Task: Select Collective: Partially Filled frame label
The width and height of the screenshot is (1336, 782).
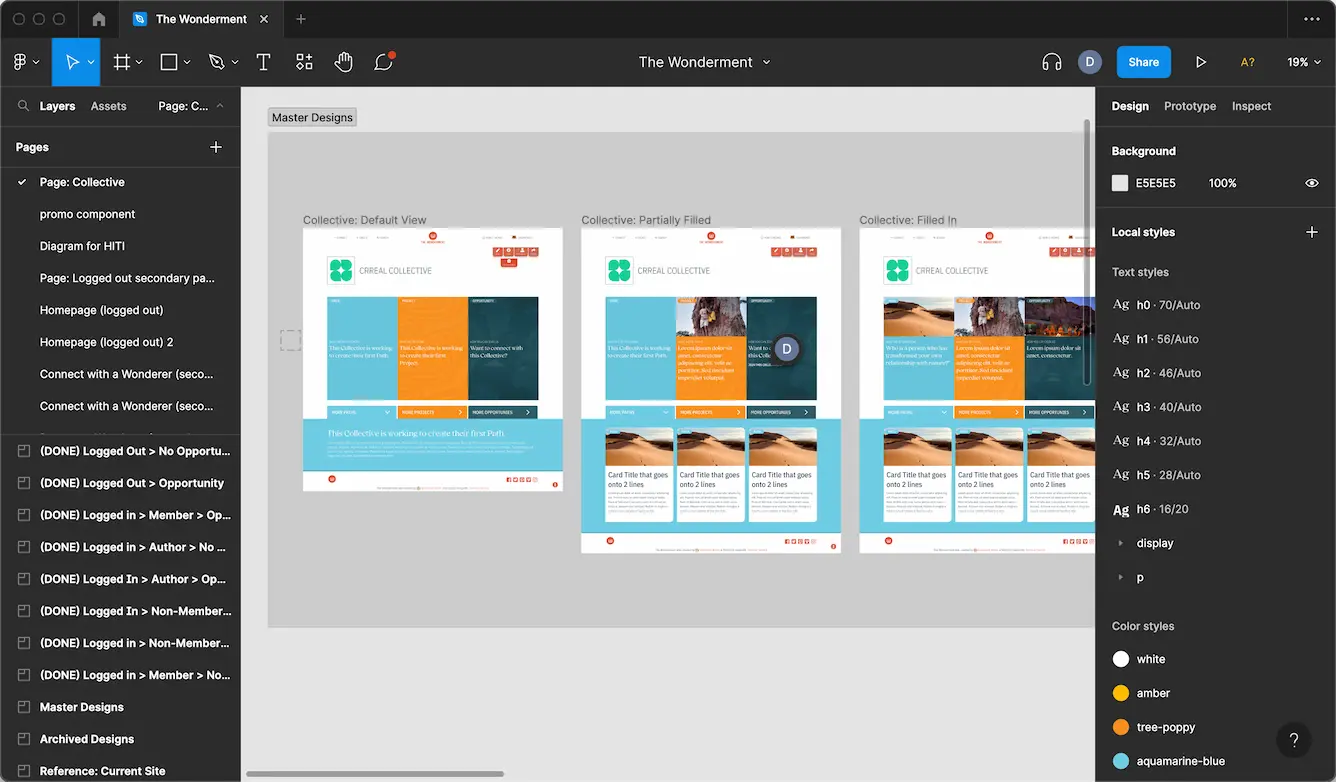Action: (646, 220)
